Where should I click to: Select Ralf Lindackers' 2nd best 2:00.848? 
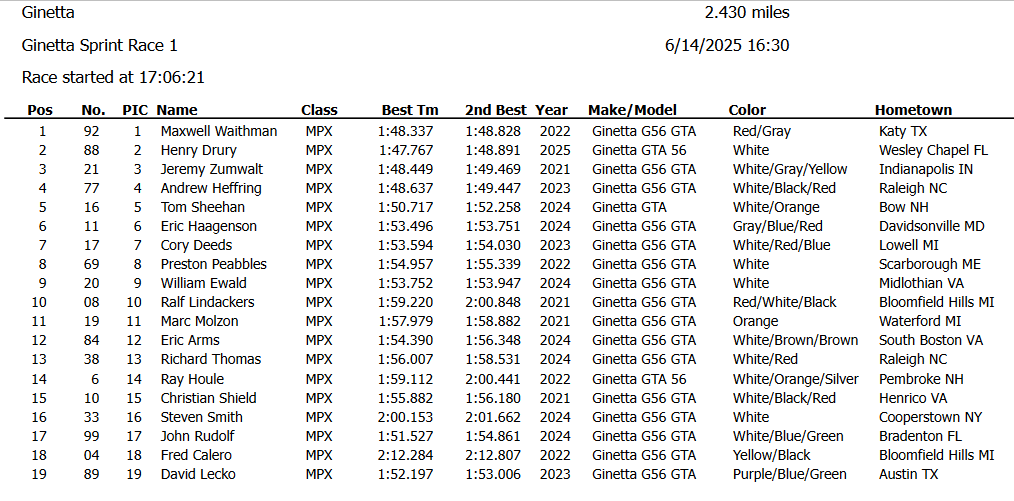[x=493, y=303]
